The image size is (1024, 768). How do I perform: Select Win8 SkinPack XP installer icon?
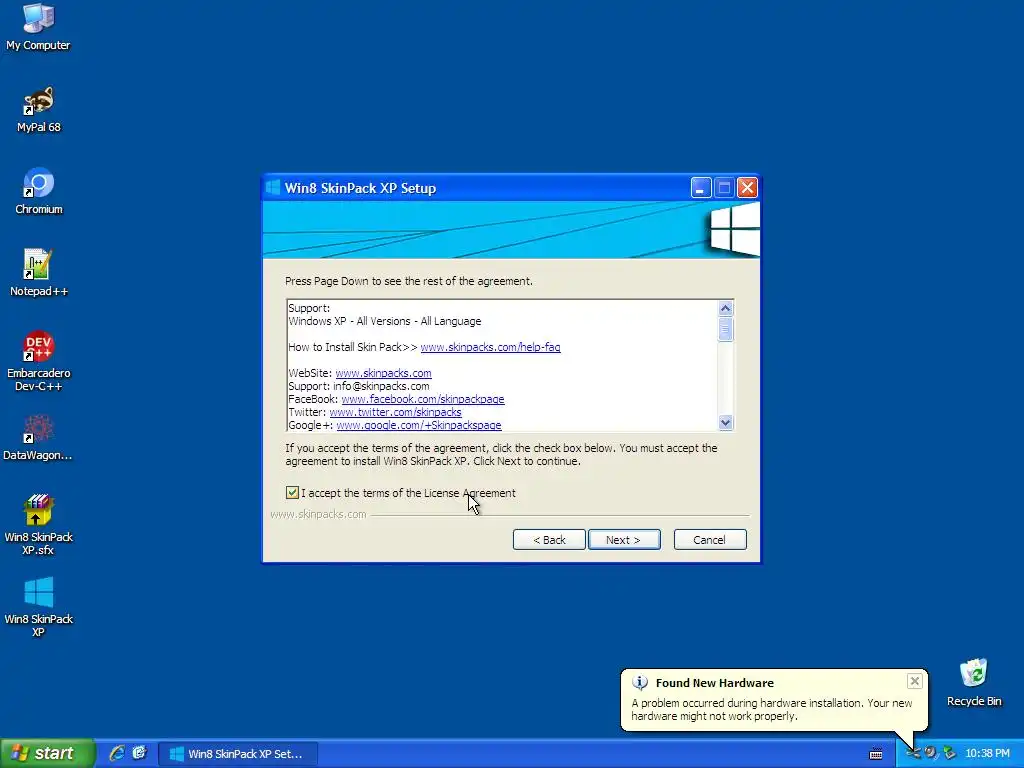point(38,607)
